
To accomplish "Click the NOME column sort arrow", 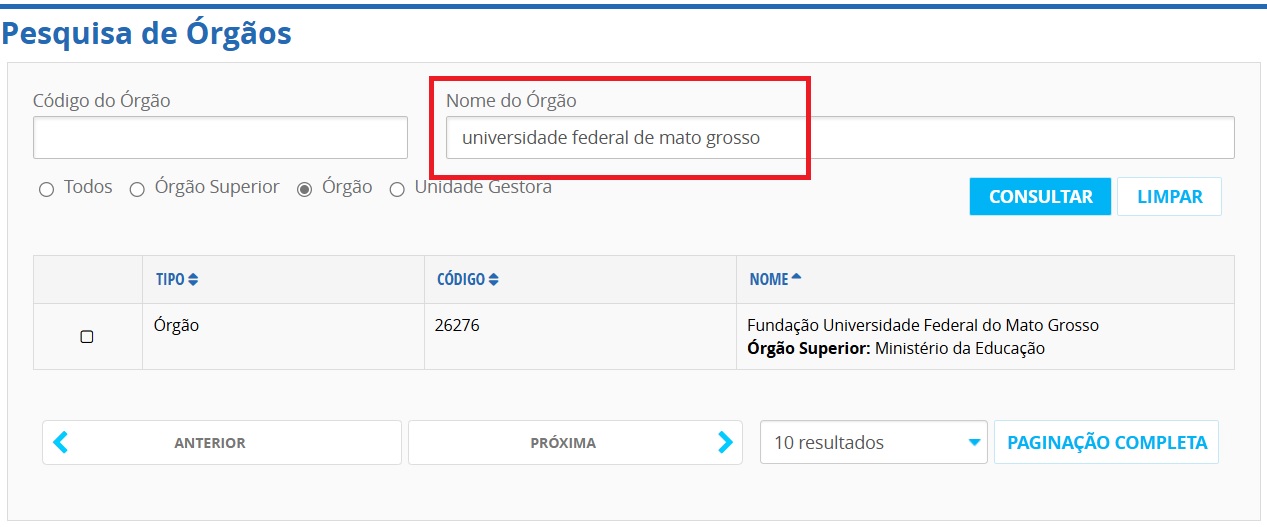I will (796, 279).
